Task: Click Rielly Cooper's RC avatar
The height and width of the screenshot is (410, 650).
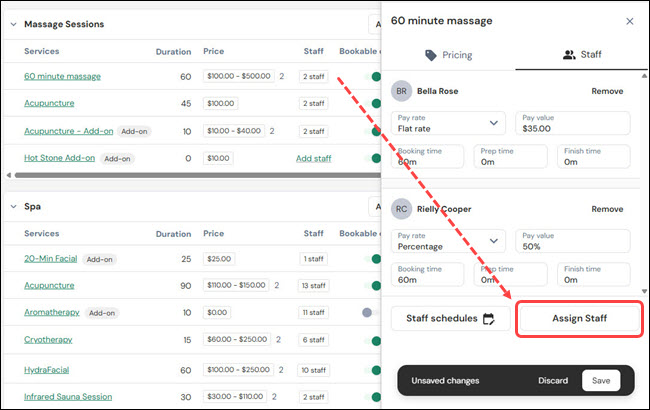Action: tap(401, 209)
